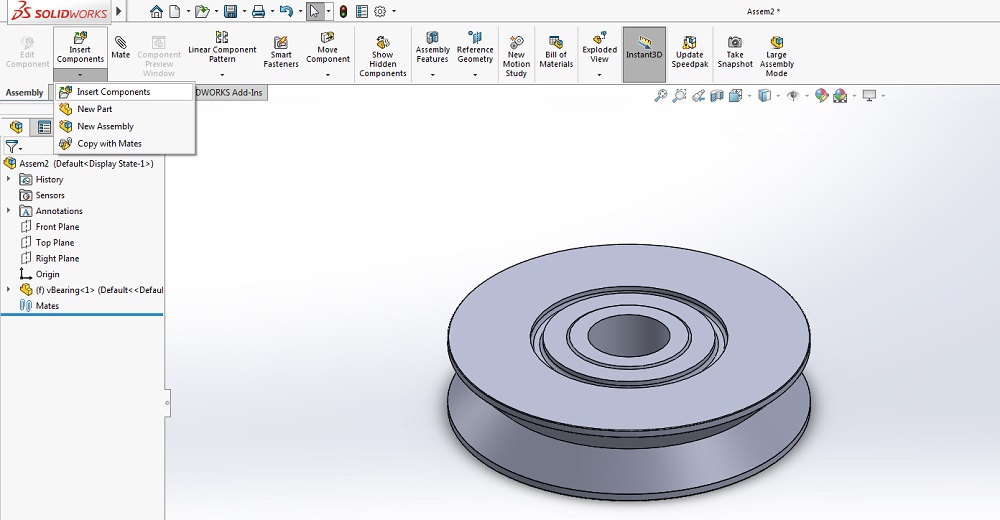Start a New Motion Study
Image resolution: width=1000 pixels, height=520 pixels.
point(516,56)
